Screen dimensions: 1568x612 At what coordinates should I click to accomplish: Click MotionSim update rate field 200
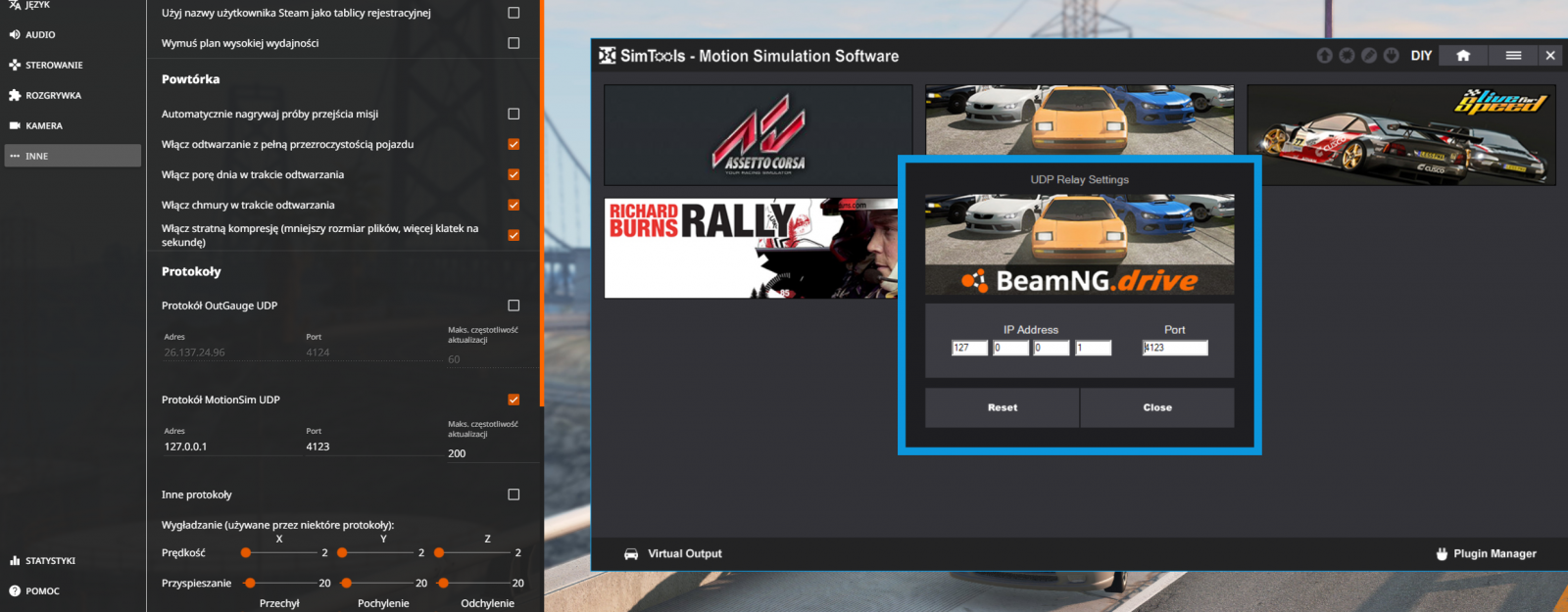[492, 453]
